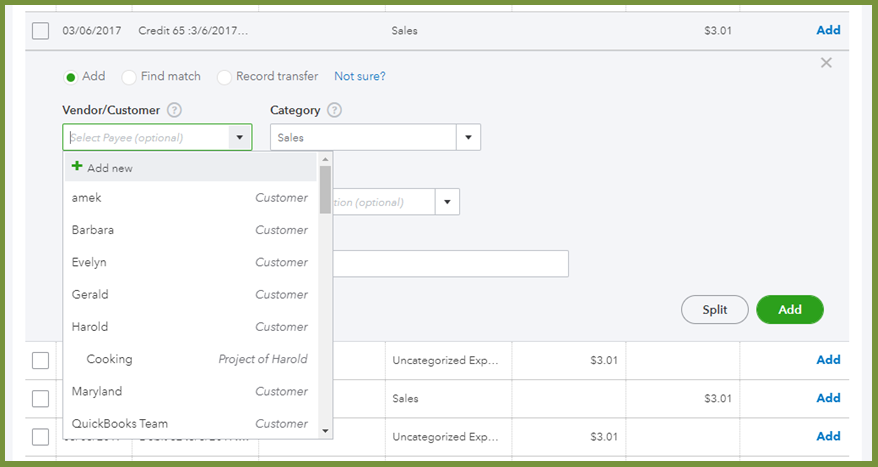This screenshot has width=878, height=467.
Task: Select the Find match radio option
Action: pos(129,77)
